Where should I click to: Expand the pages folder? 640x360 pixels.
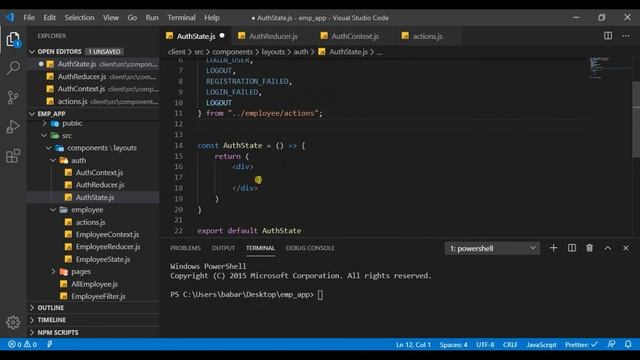(93, 271)
